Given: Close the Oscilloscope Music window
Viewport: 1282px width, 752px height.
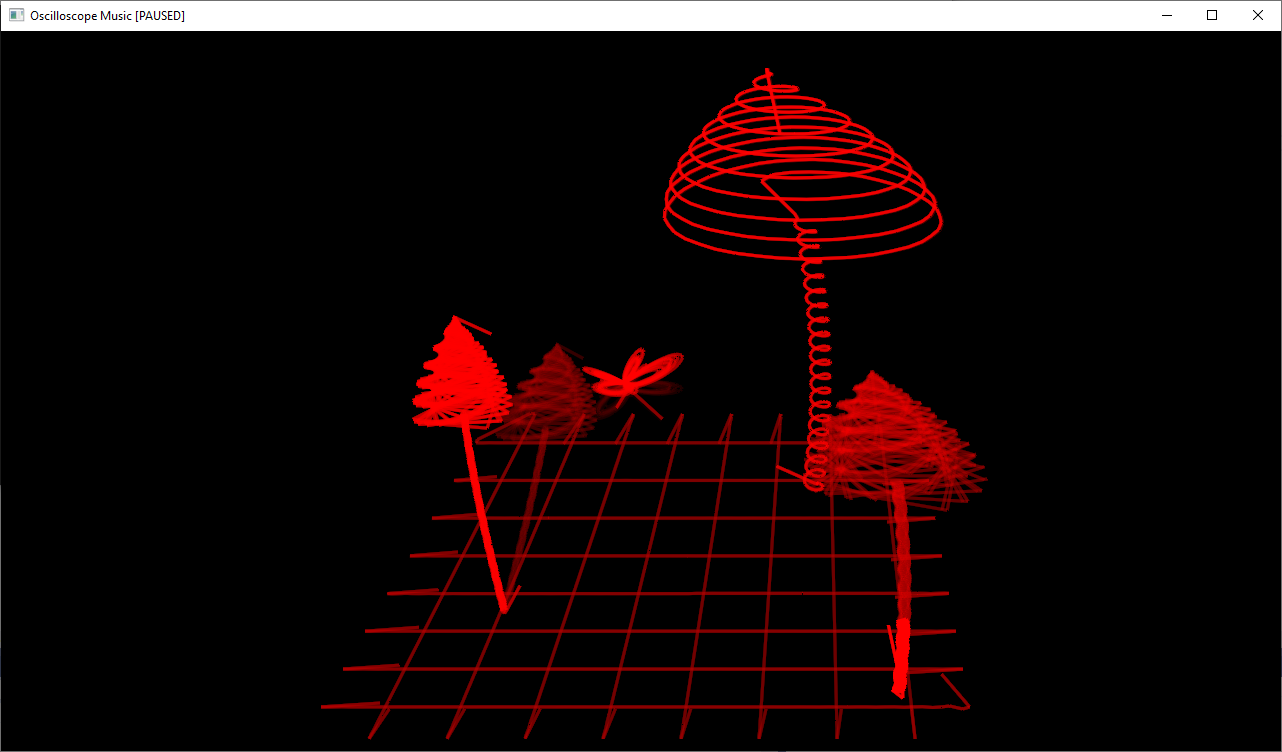Looking at the screenshot, I should point(1258,16).
